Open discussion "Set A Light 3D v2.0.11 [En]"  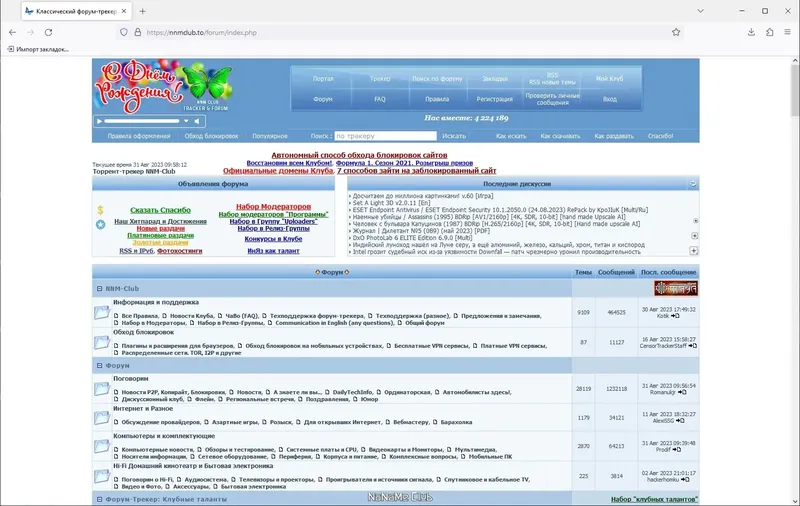tap(391, 203)
